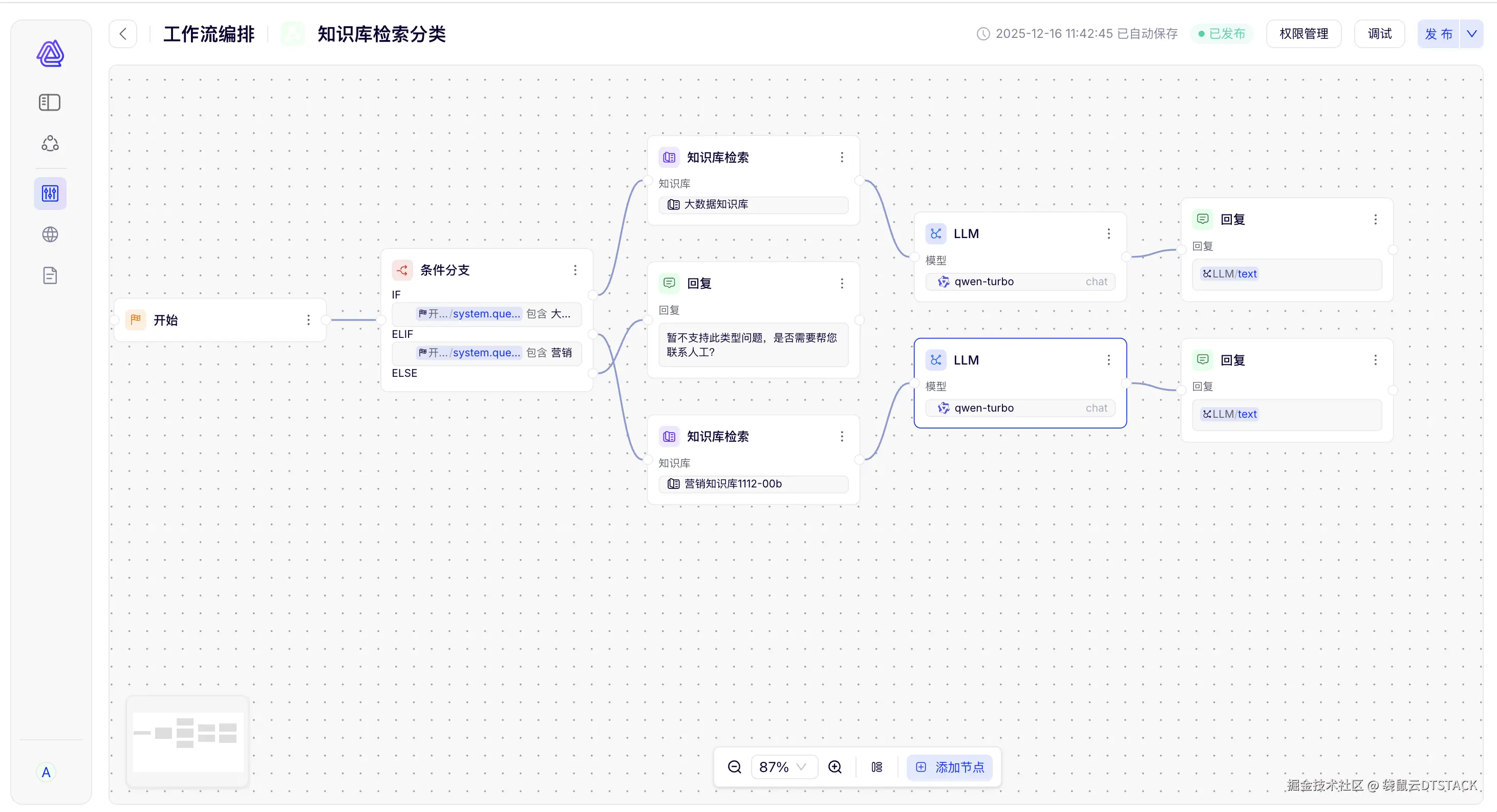Select the workflow sliders icon in sidebar
Screen dimensions: 1497x812
(x=50, y=193)
